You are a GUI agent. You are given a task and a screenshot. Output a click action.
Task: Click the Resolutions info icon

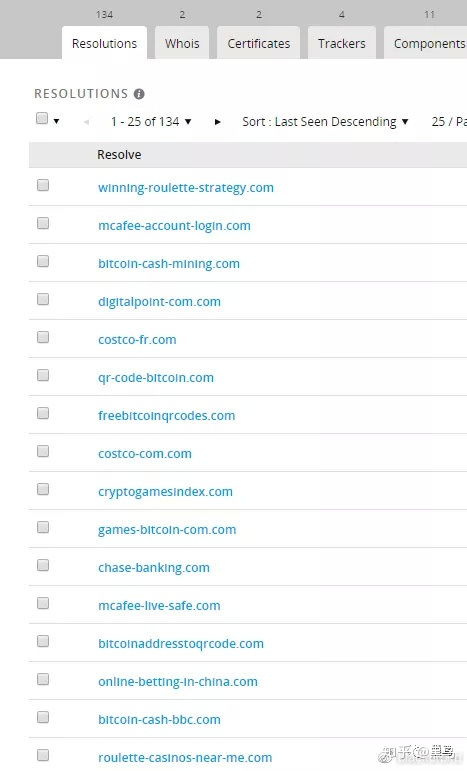click(x=139, y=94)
